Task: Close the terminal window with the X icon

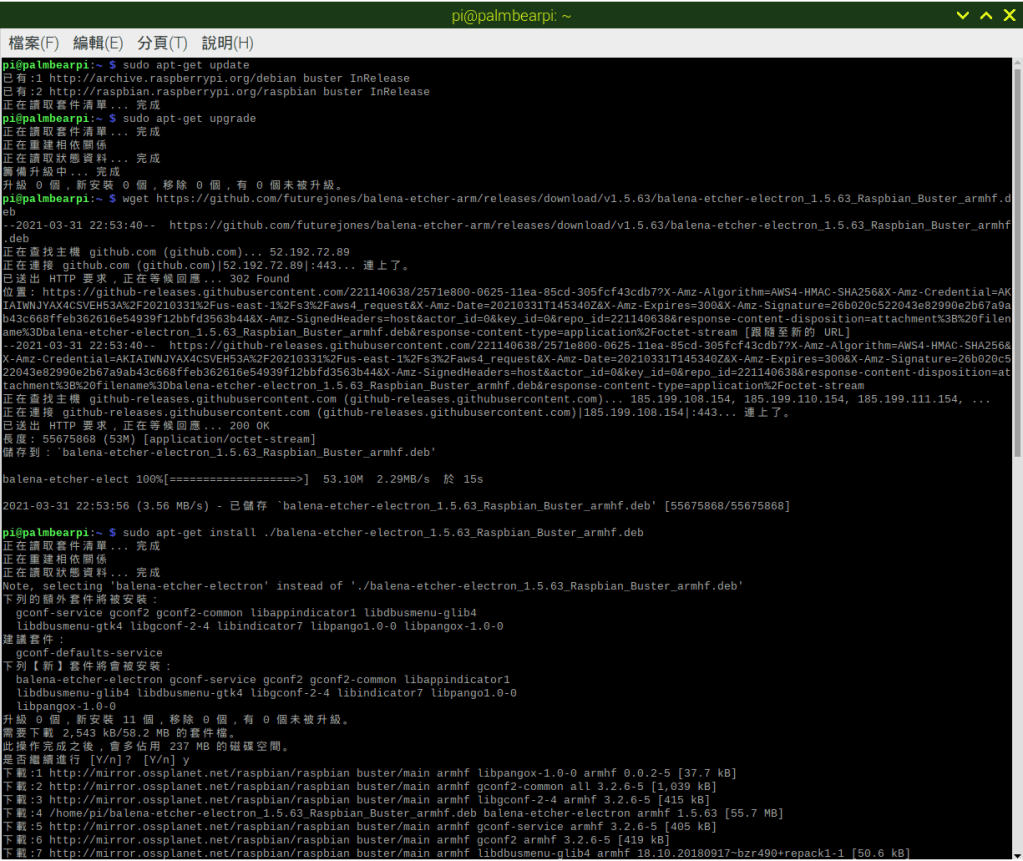Action: pos(1008,15)
